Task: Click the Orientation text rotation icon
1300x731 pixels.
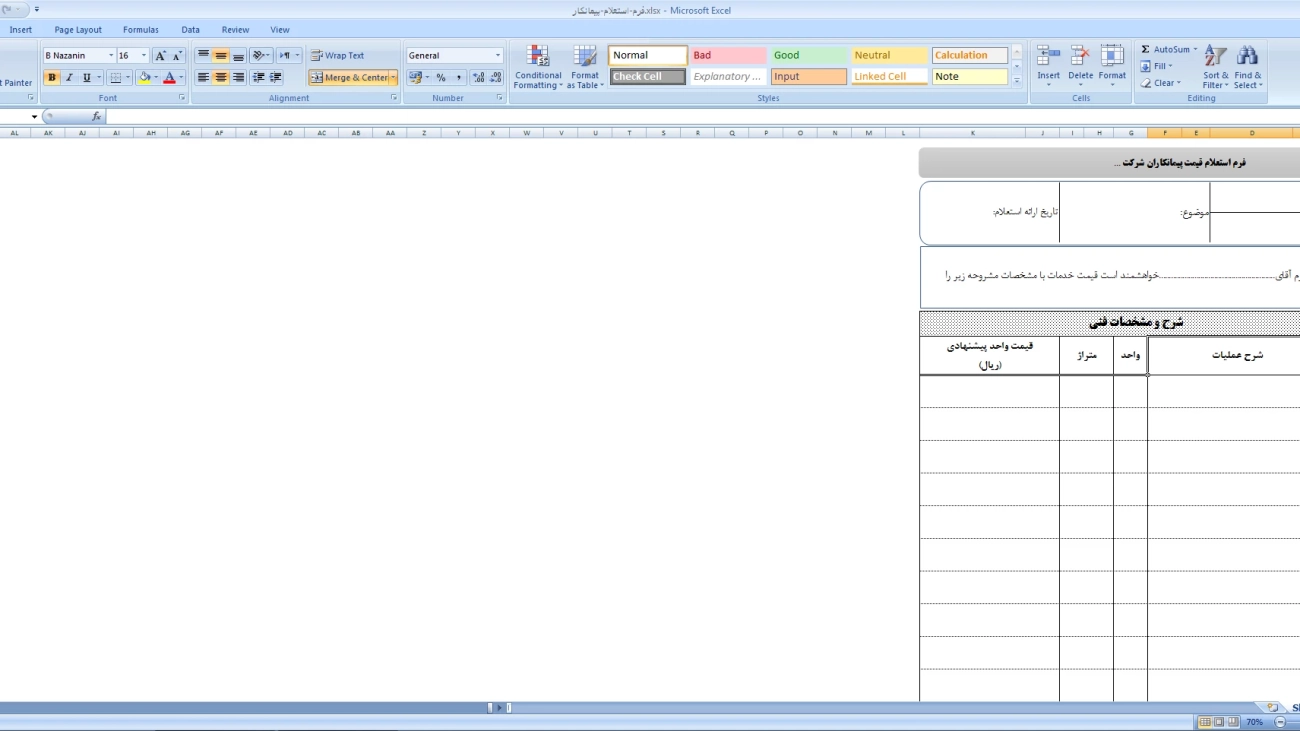Action: (x=258, y=56)
